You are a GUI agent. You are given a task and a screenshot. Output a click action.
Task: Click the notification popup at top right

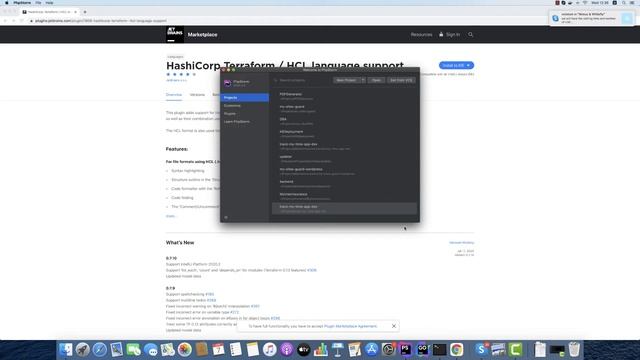tap(592, 18)
